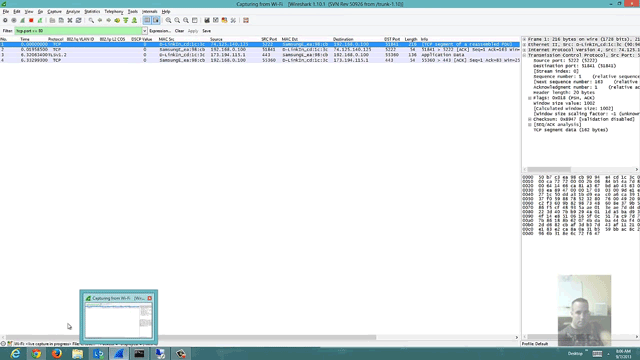Open the coloring rules icon
Viewport: 640px width, 360px height.
click(x=224, y=20)
